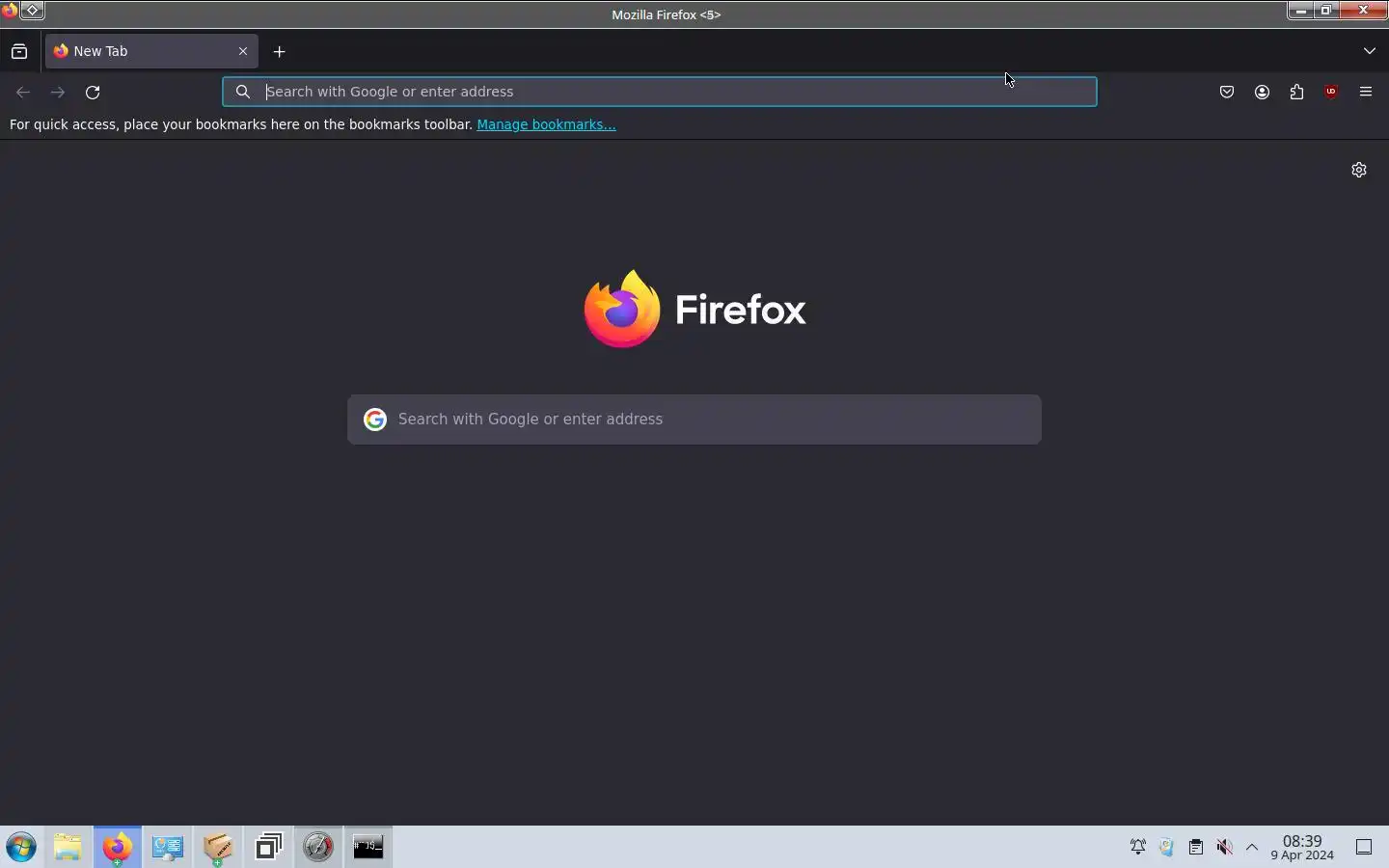Open the notifications bell in tray
This screenshot has height=868, width=1389.
(x=1139, y=848)
